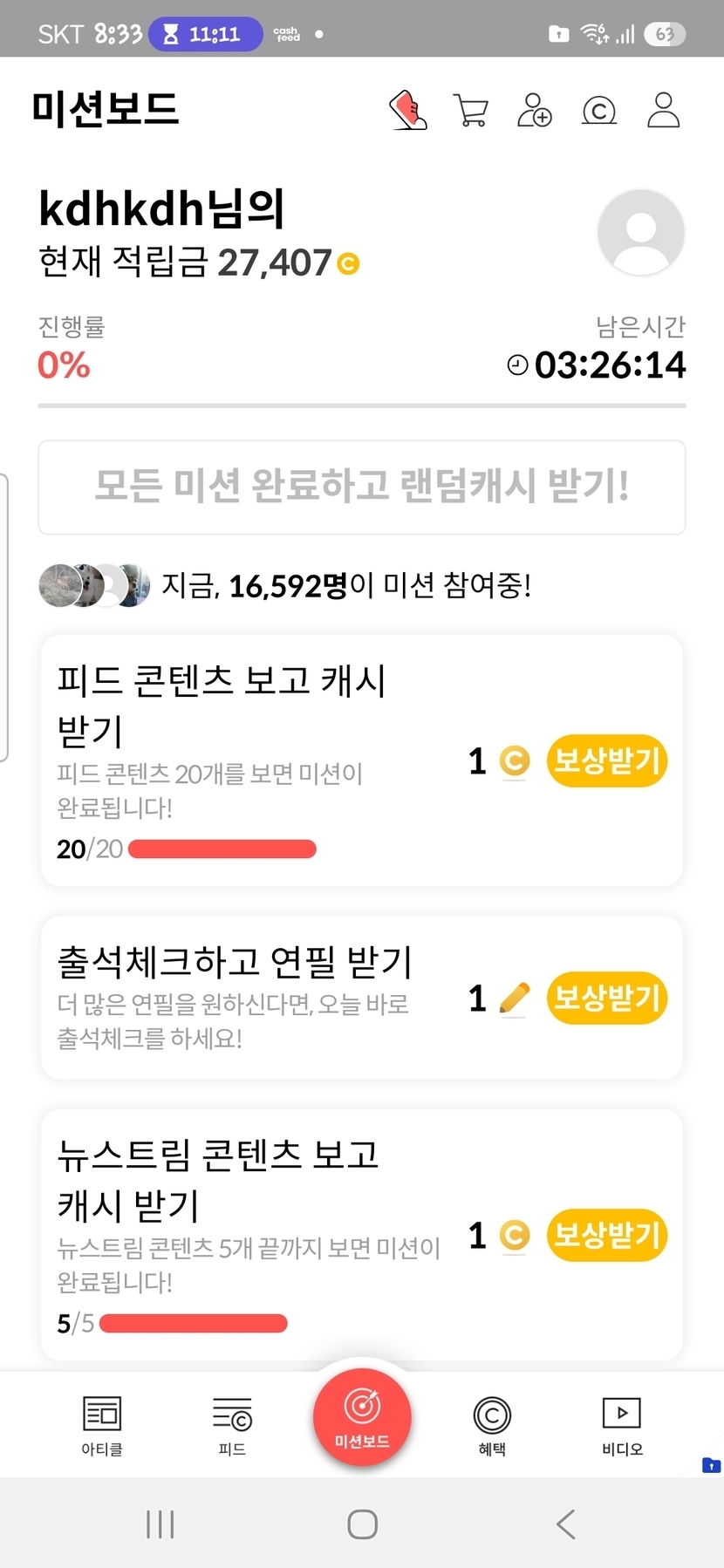Claim reward for 피드 콘텐츠 mission
The image size is (724, 1568).
click(x=606, y=760)
